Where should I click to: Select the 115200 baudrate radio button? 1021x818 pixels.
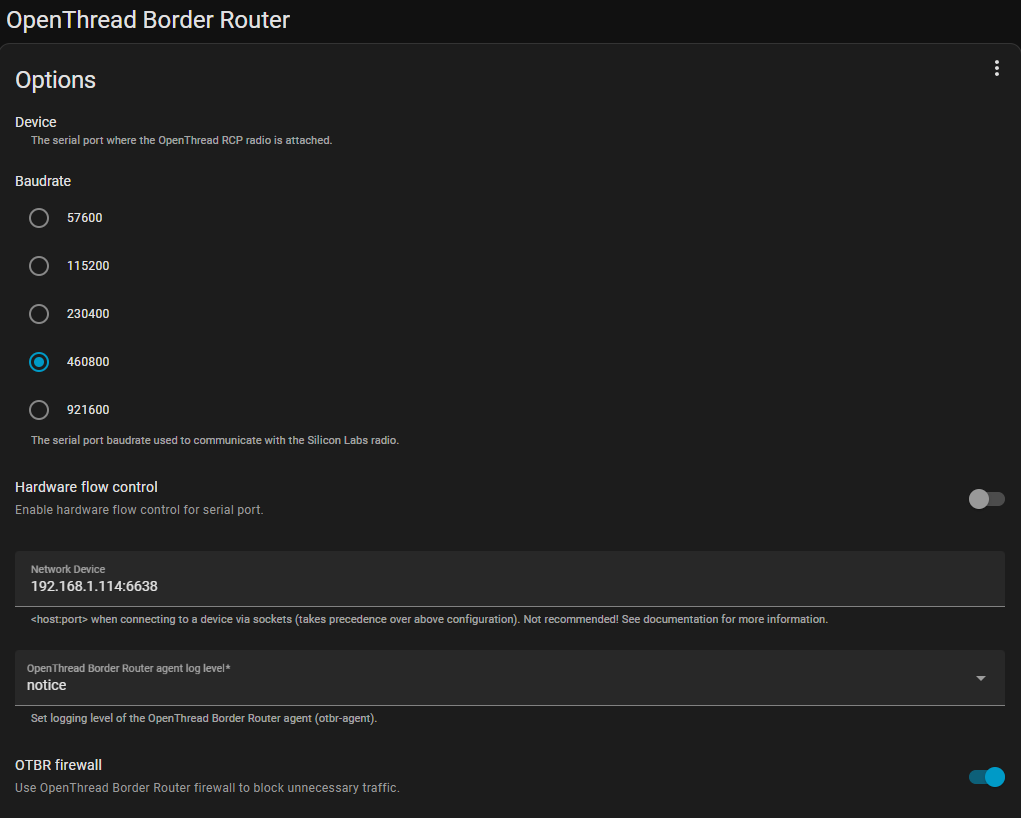click(x=39, y=266)
